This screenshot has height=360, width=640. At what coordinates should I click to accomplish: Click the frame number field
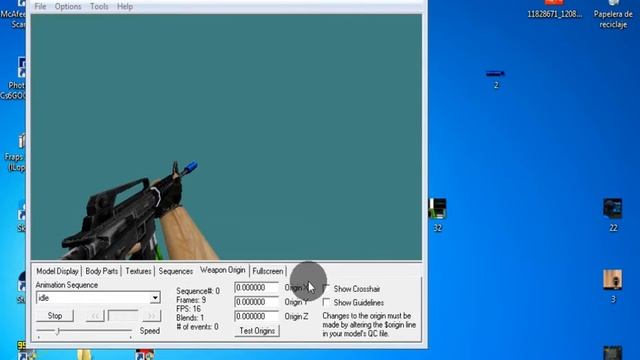point(123,316)
